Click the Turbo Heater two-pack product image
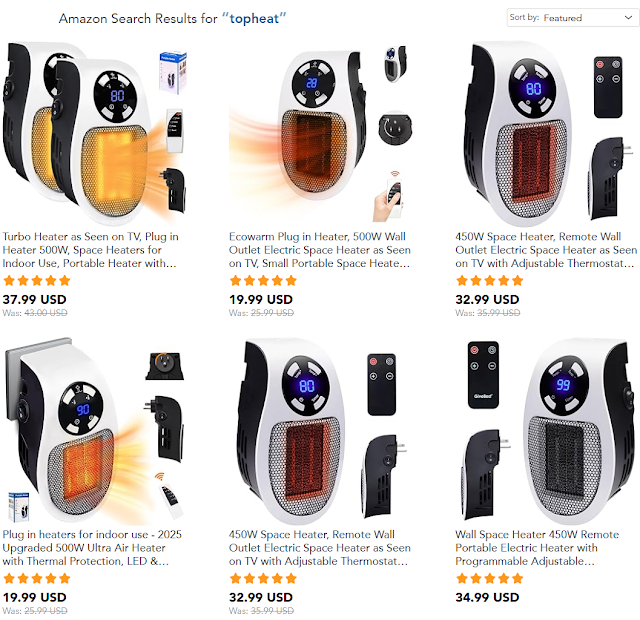Image resolution: width=640 pixels, height=620 pixels. click(95, 133)
